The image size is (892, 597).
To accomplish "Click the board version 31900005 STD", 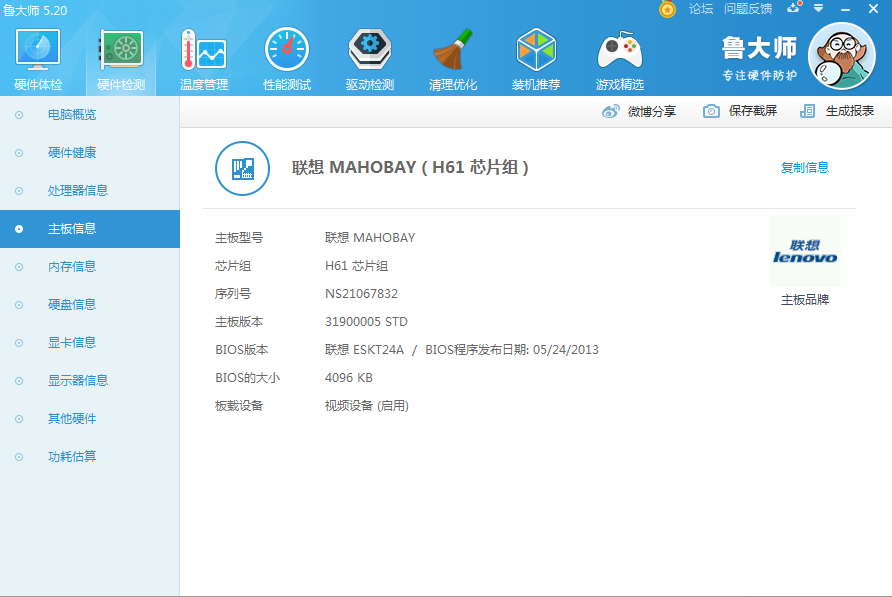I will coord(366,322).
